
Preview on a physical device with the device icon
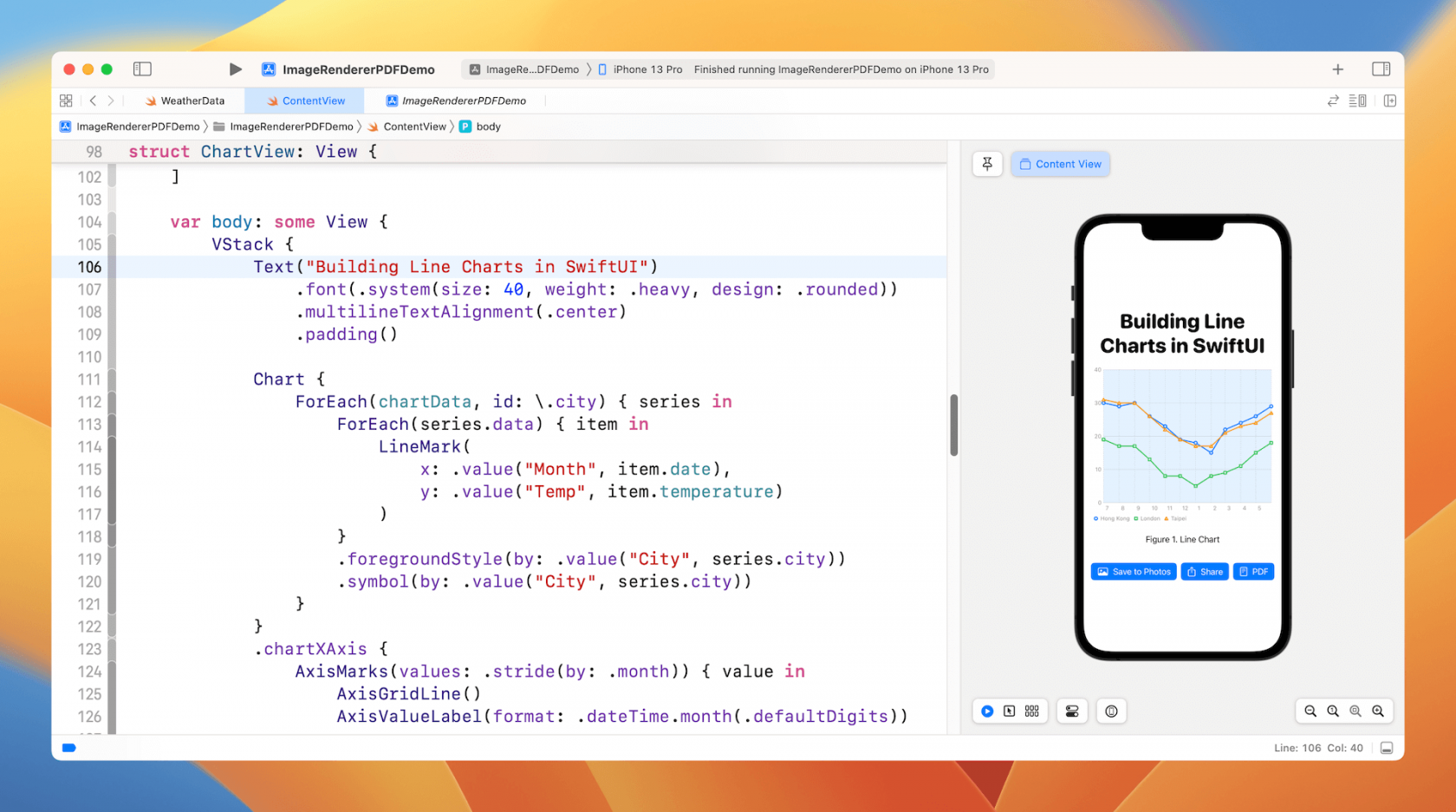[x=1112, y=711]
